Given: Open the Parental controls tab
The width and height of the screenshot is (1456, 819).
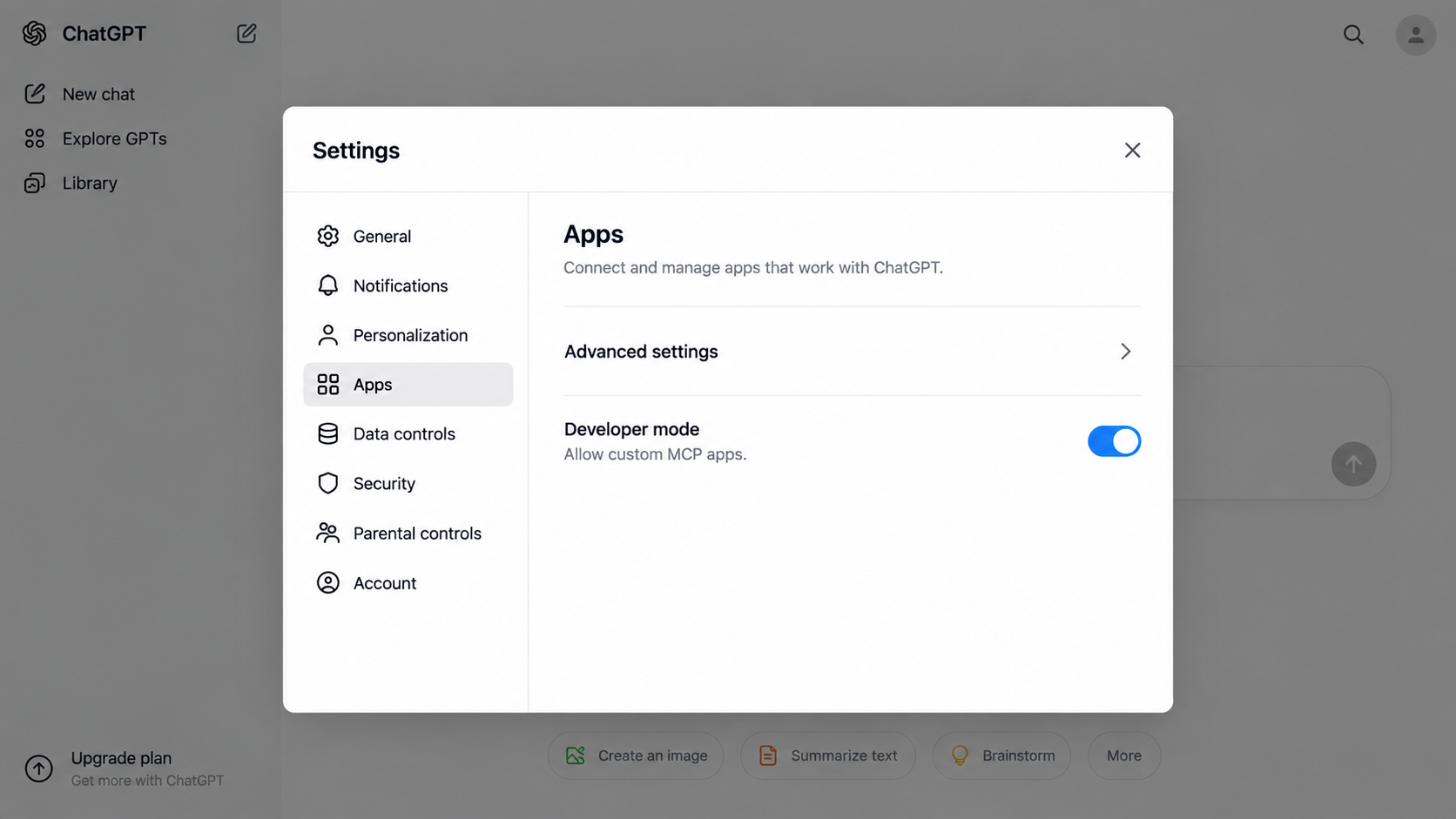Looking at the screenshot, I should point(408,533).
